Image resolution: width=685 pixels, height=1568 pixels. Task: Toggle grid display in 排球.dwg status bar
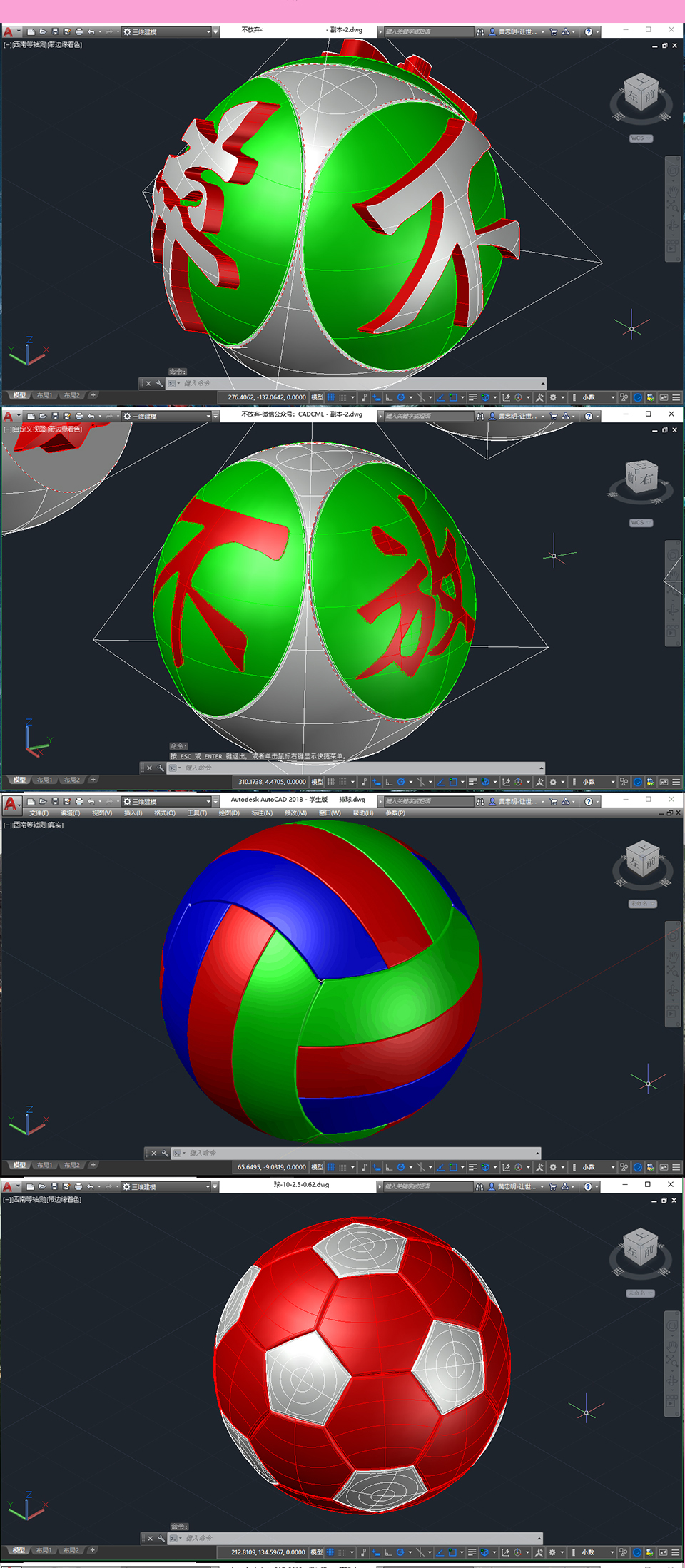tap(330, 1167)
